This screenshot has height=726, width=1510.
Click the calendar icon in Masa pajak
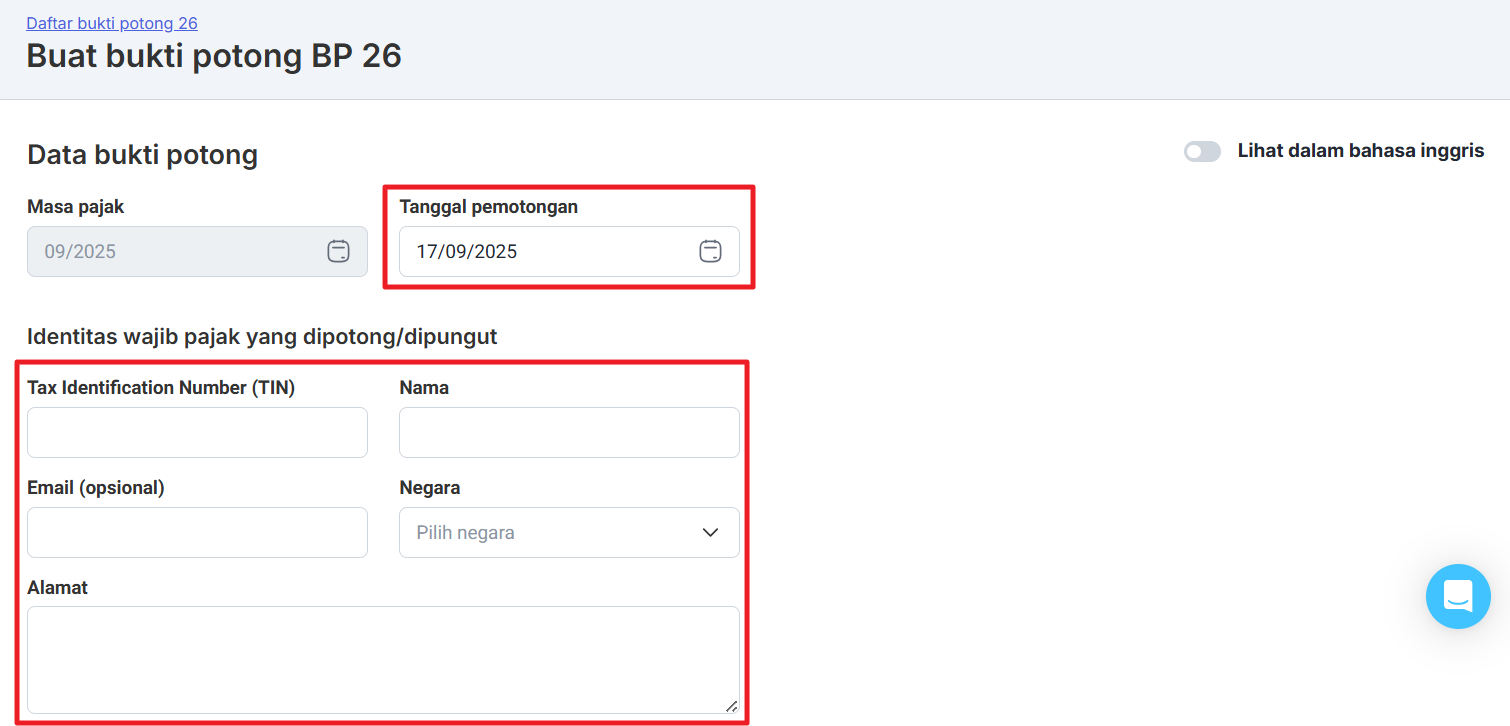tap(338, 251)
